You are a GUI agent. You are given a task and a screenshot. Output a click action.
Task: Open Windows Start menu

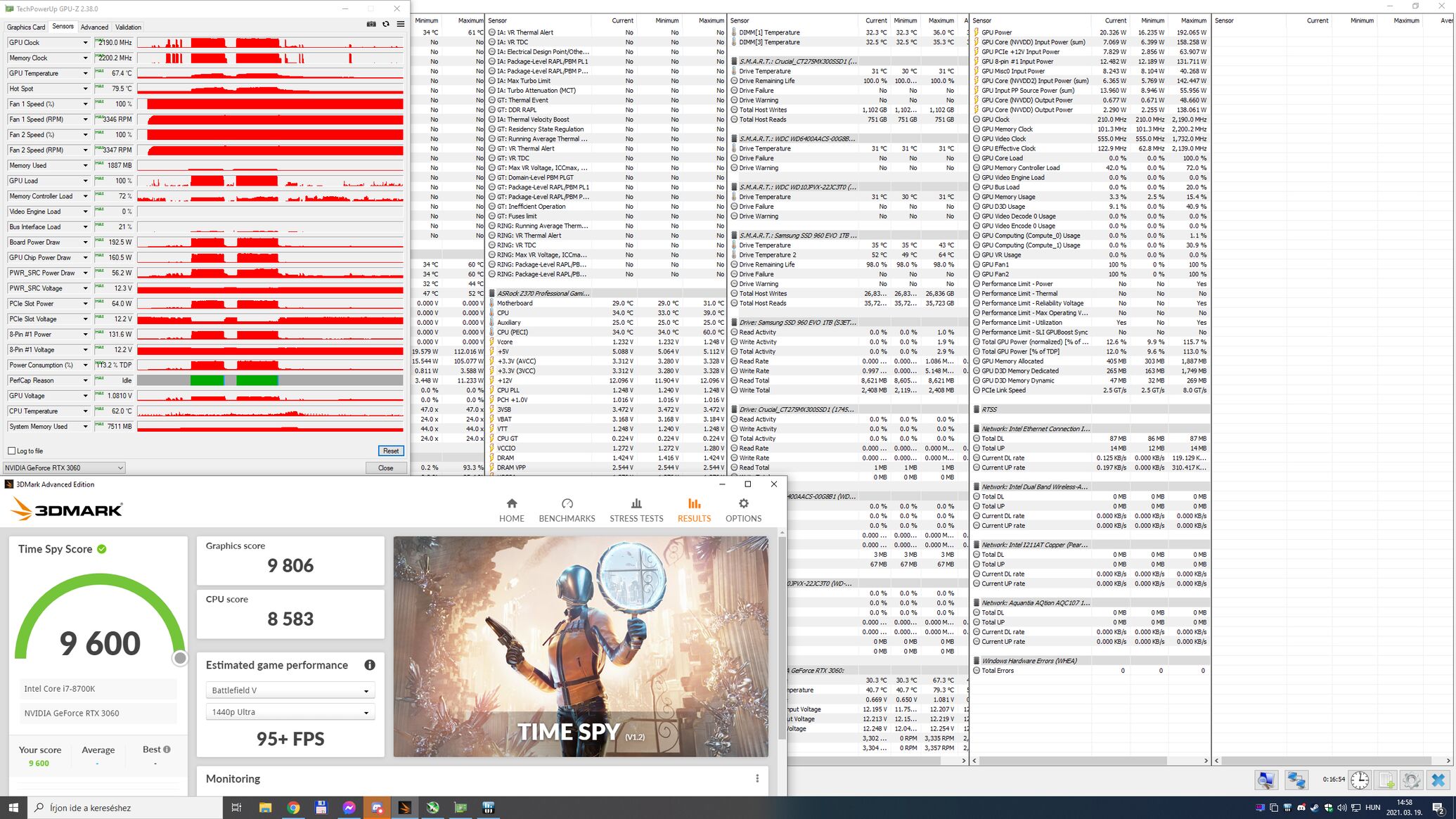pos(13,808)
